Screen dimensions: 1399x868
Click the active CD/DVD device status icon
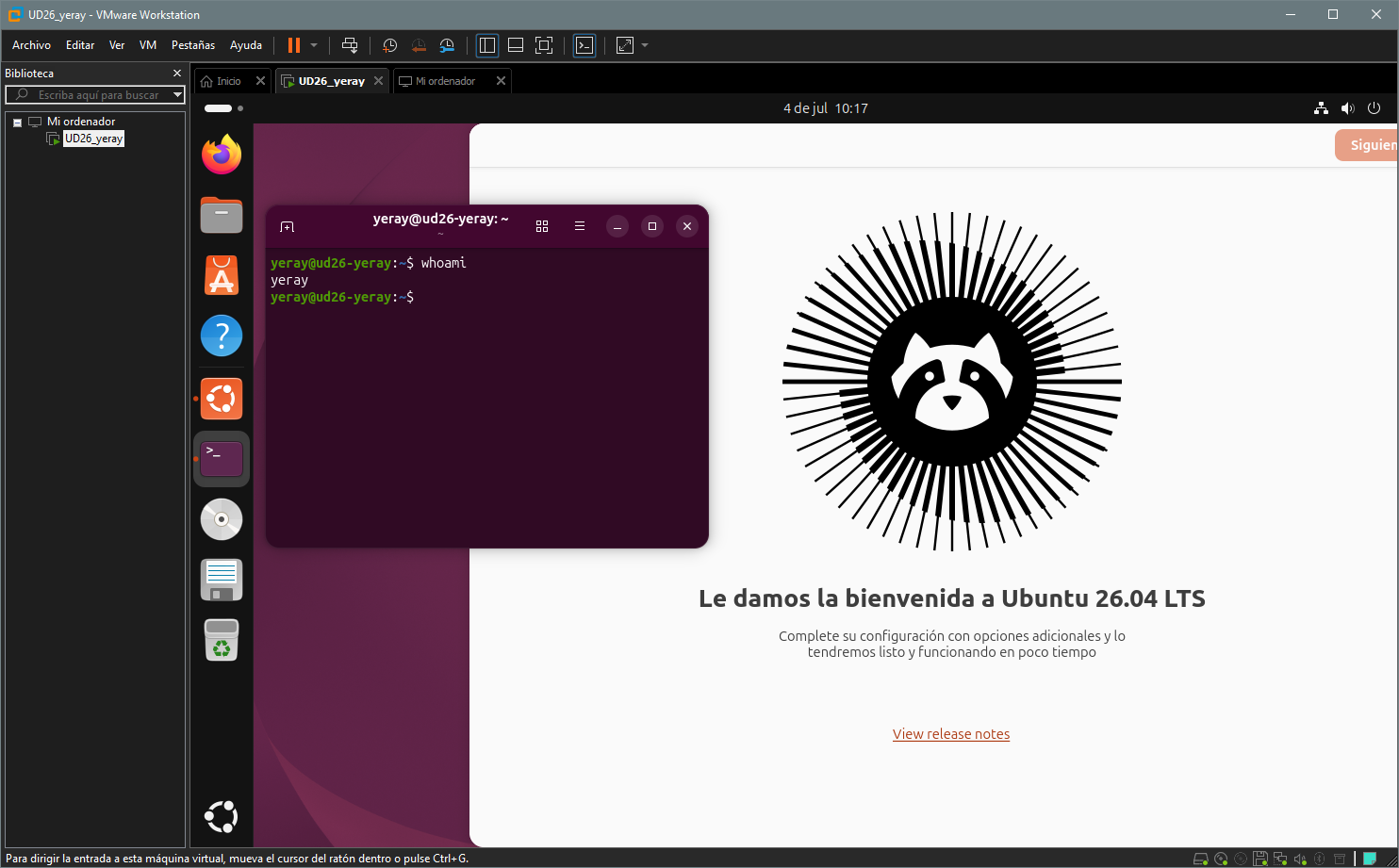click(1221, 859)
